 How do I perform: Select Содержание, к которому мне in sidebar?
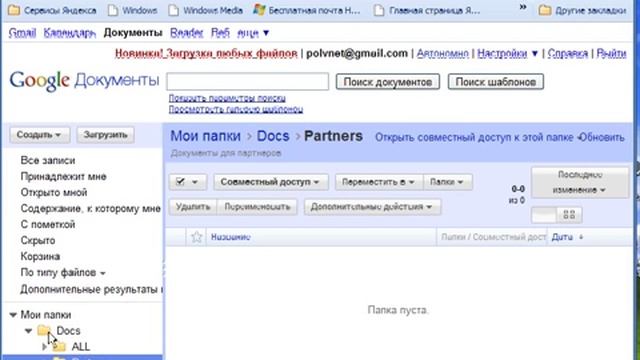coord(91,209)
